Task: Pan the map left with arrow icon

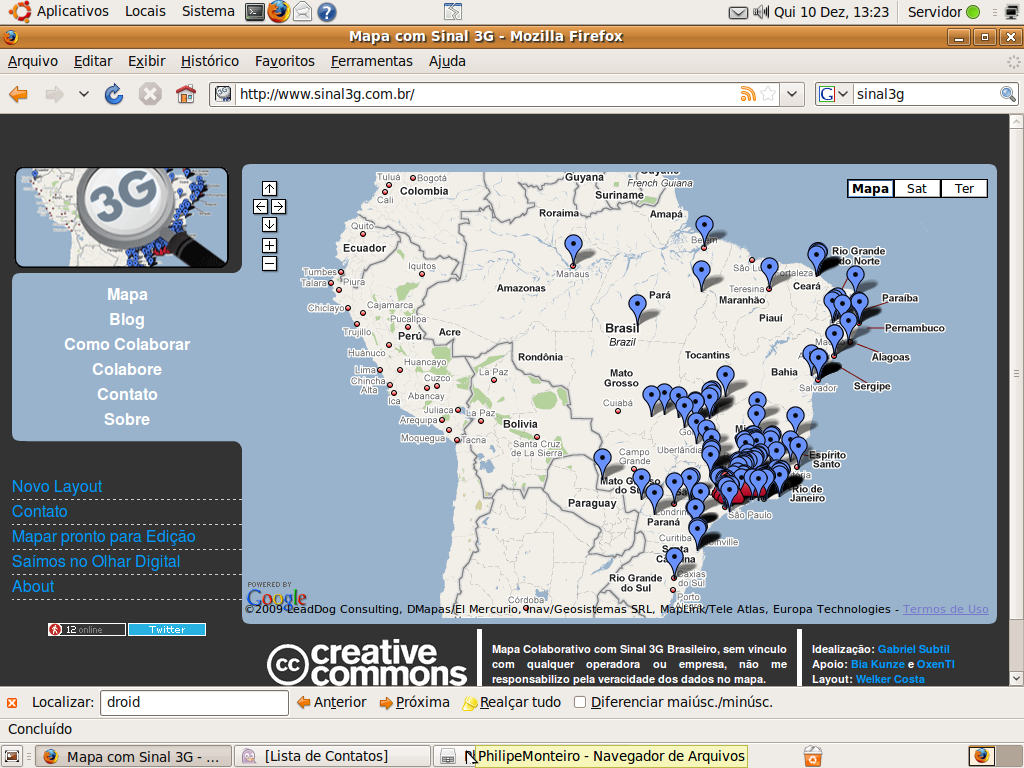Action: pyautogui.click(x=261, y=207)
